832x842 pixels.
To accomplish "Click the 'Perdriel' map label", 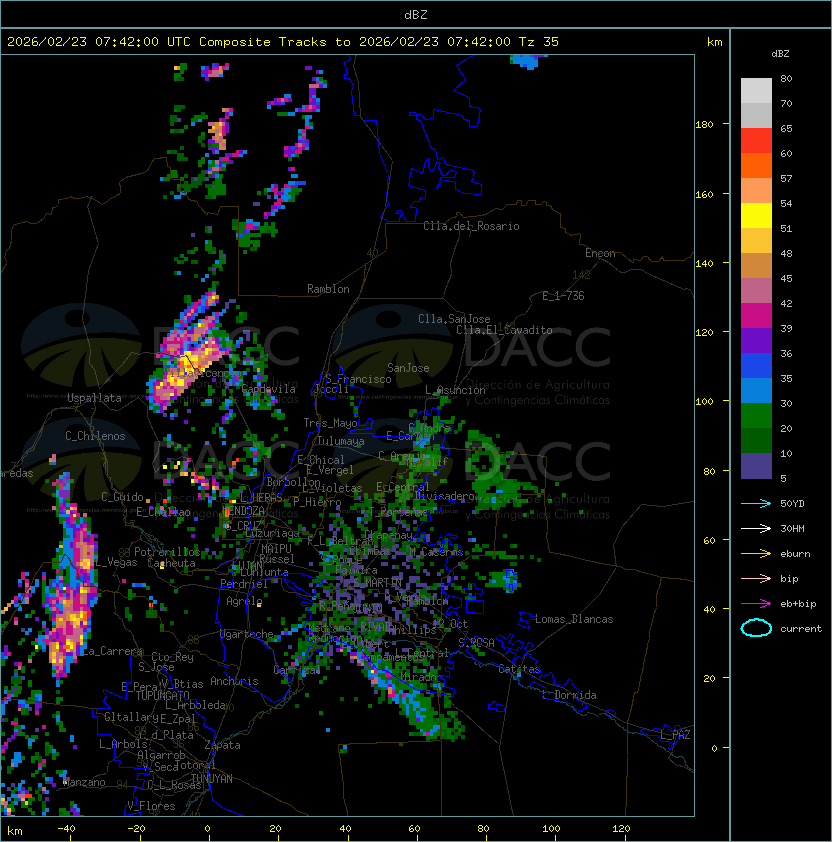I will coord(244,584).
